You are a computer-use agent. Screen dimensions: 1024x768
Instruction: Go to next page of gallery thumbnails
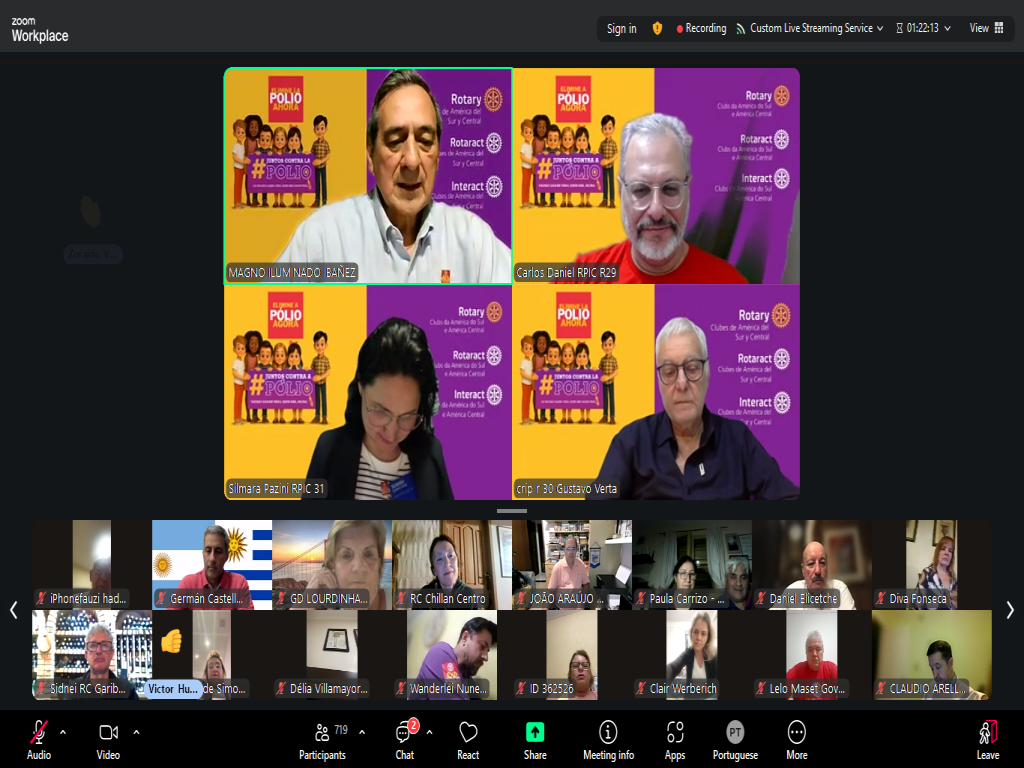(1010, 610)
